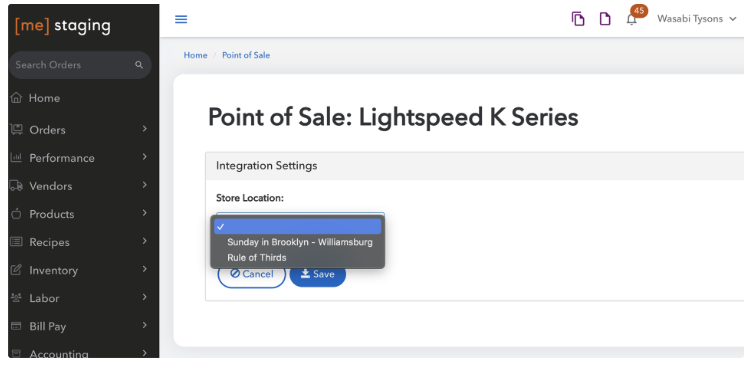Open the Wasabi Tysons account dropdown
The width and height of the screenshot is (747, 368).
pyautogui.click(x=697, y=19)
